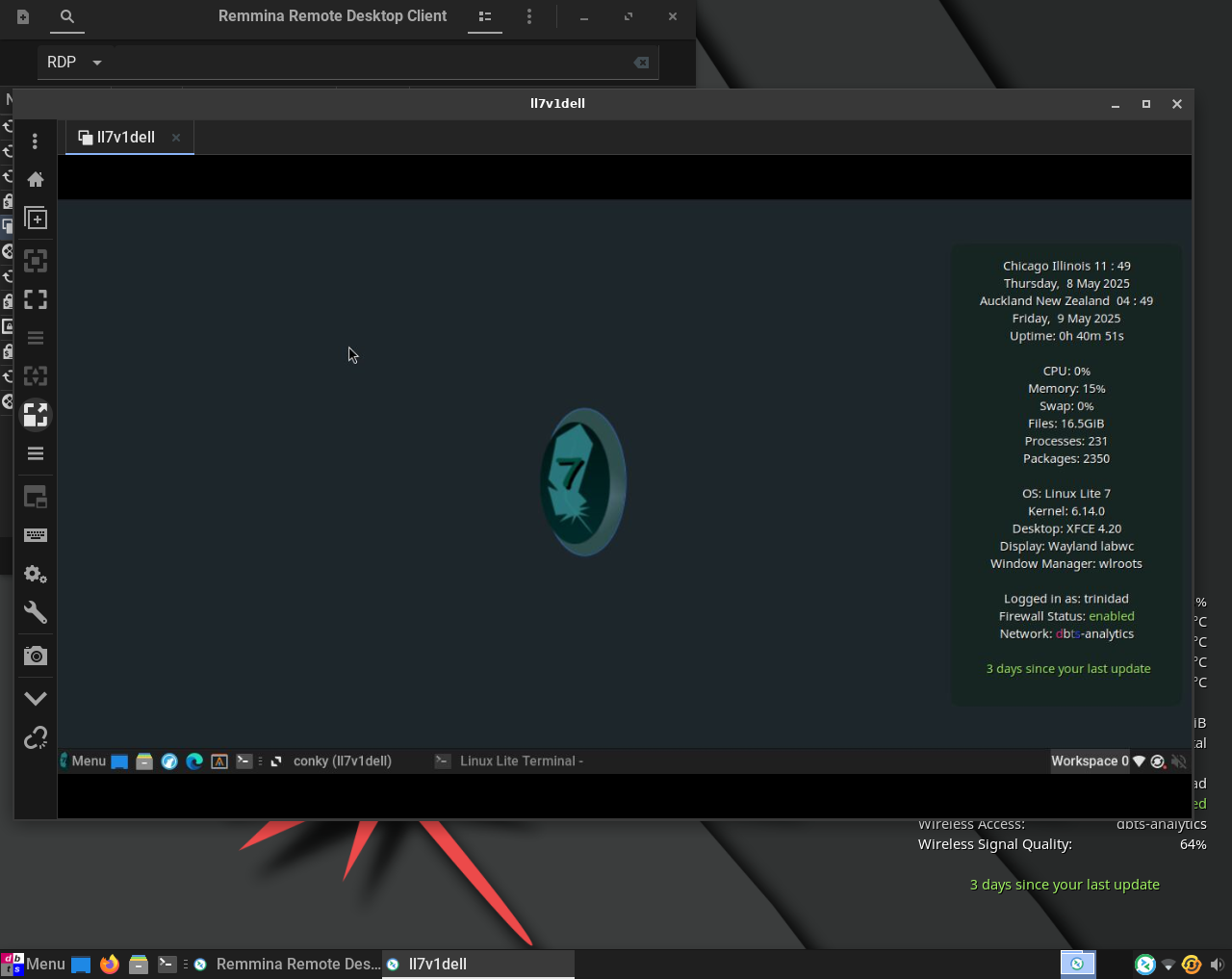The width and height of the screenshot is (1232, 979).
Task: Open the wrench tools menu
Action: (36, 612)
